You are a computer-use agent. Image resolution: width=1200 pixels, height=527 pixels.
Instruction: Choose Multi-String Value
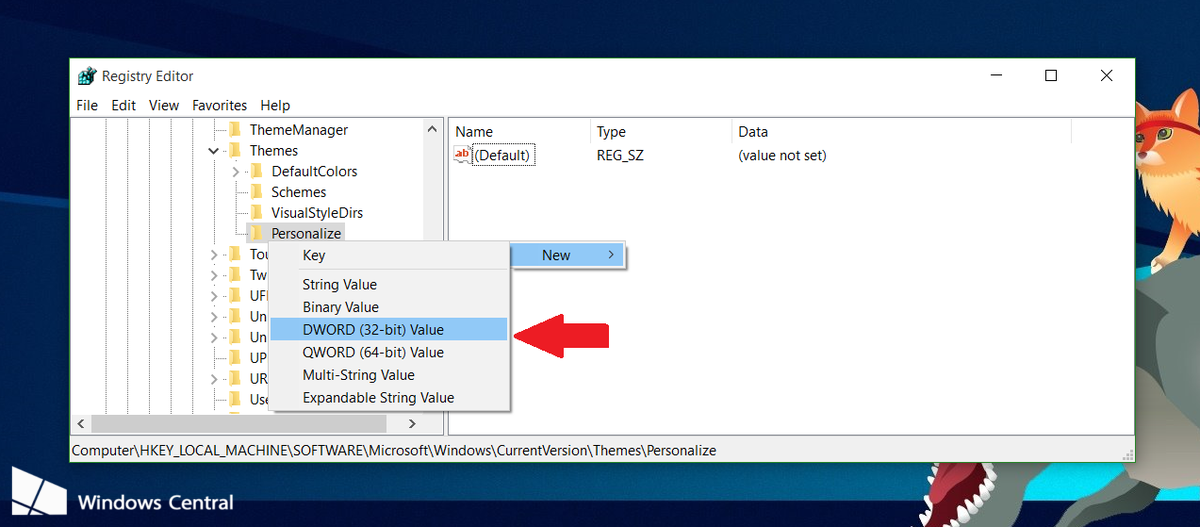click(x=391, y=375)
